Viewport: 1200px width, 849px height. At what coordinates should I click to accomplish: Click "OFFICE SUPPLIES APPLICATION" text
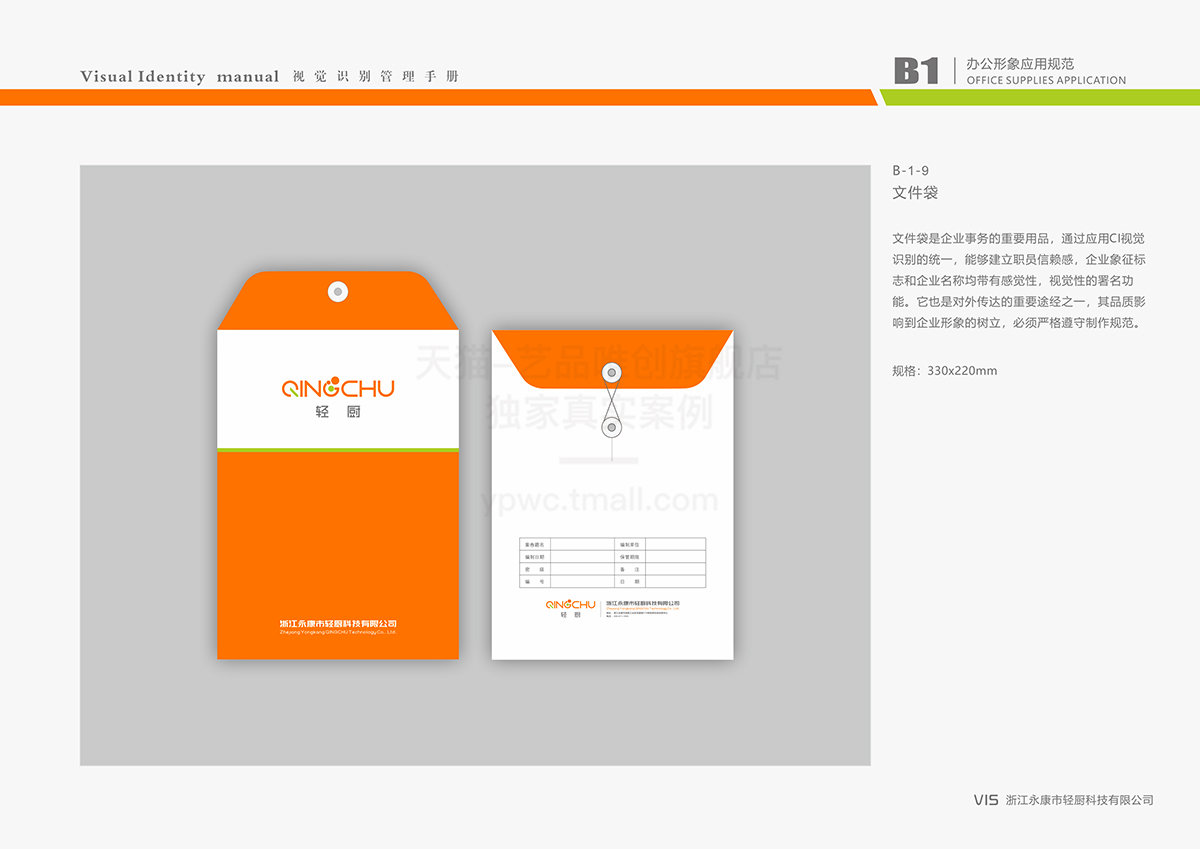tap(1046, 80)
